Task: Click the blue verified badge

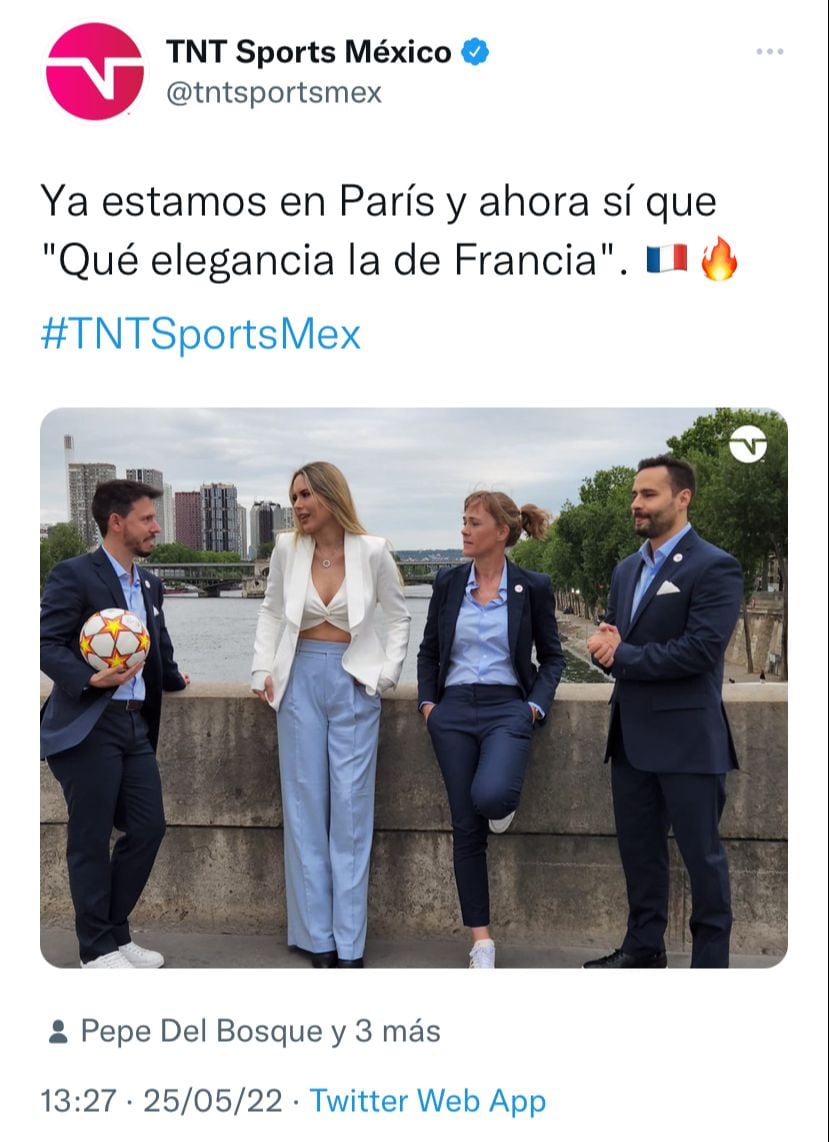Action: point(475,52)
